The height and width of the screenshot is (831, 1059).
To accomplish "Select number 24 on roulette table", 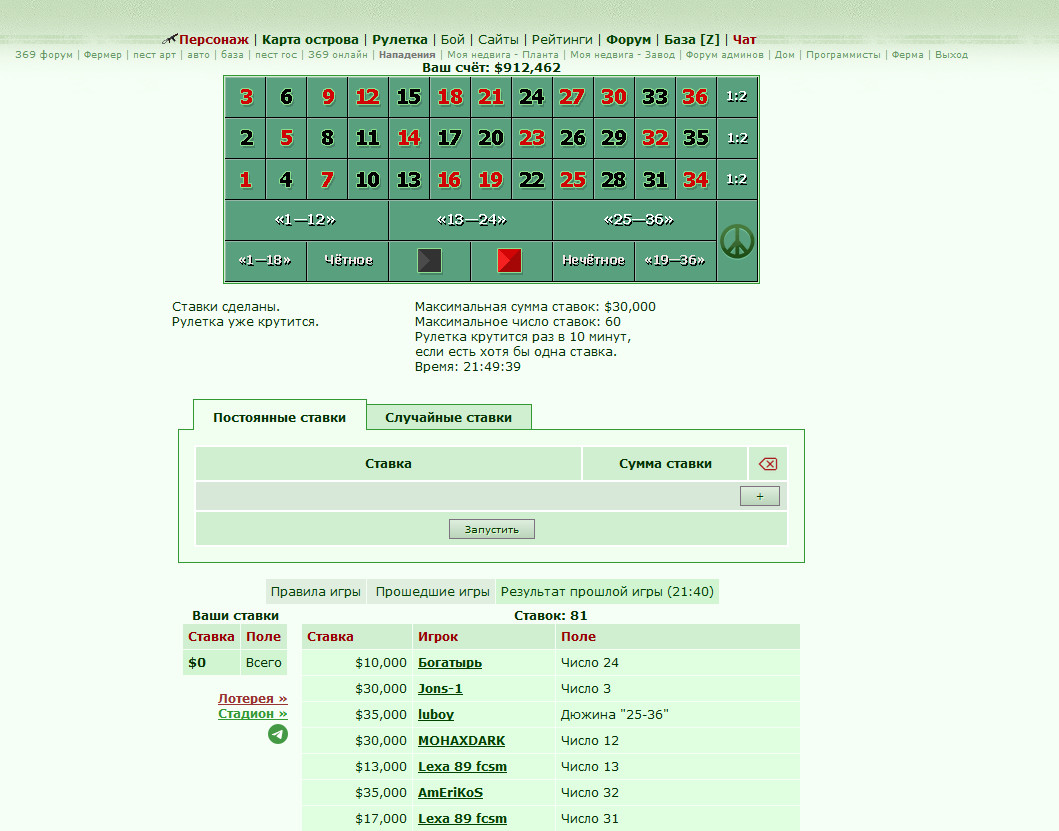I will (532, 97).
